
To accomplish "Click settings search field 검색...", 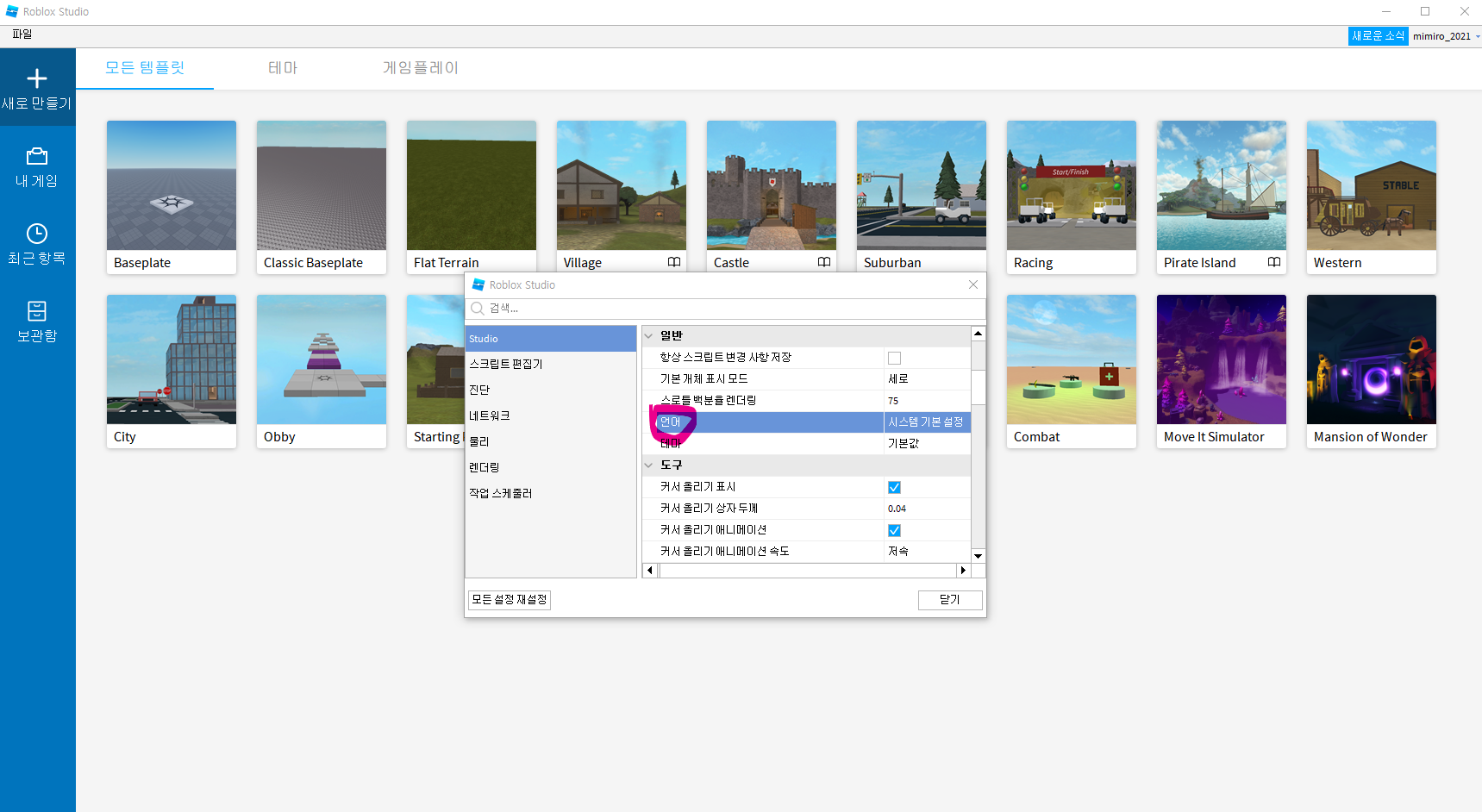I will pos(726,309).
